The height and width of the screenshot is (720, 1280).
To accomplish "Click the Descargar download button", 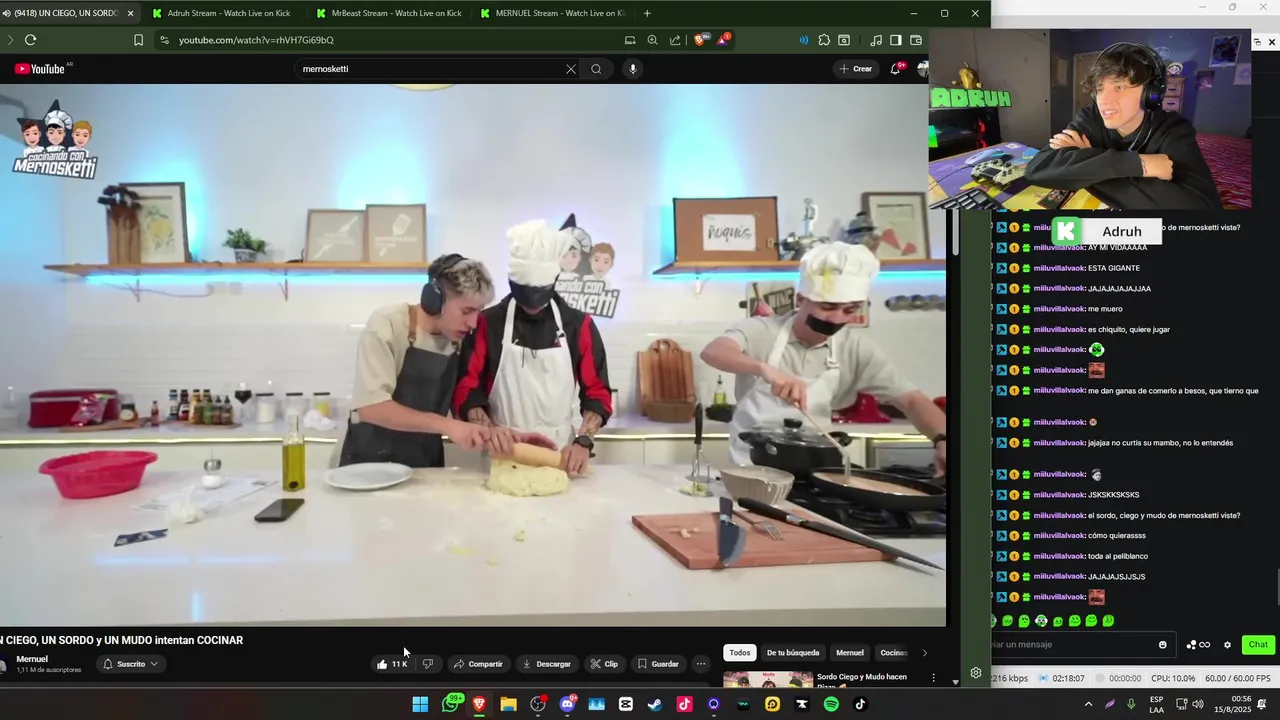I will pyautogui.click(x=546, y=664).
